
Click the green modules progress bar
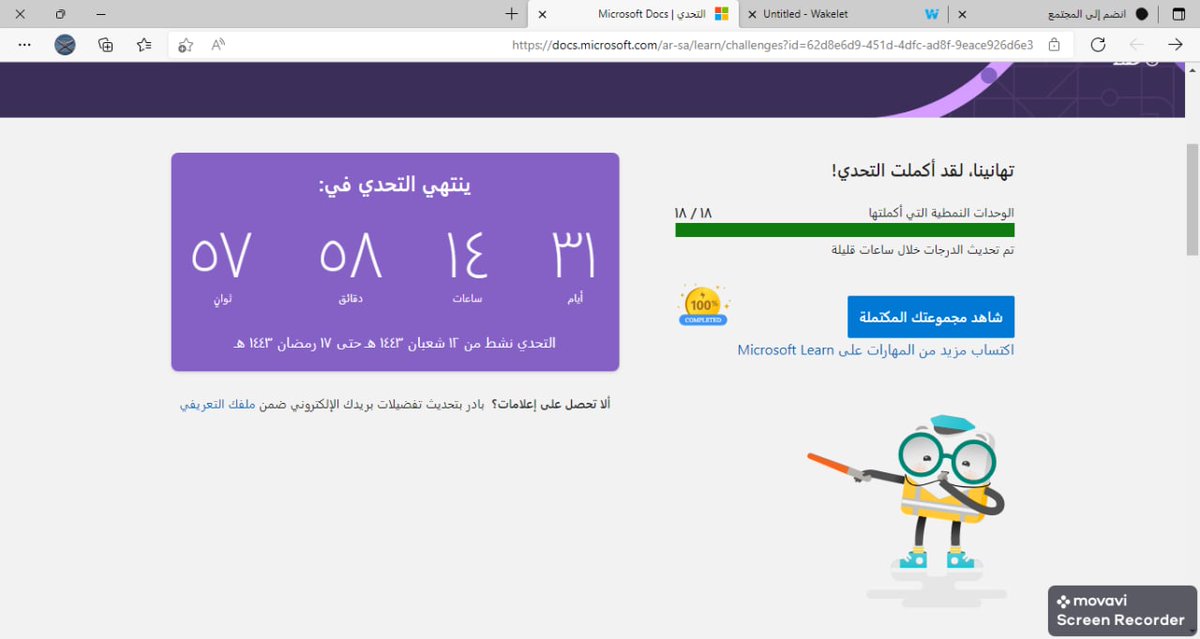[845, 230]
